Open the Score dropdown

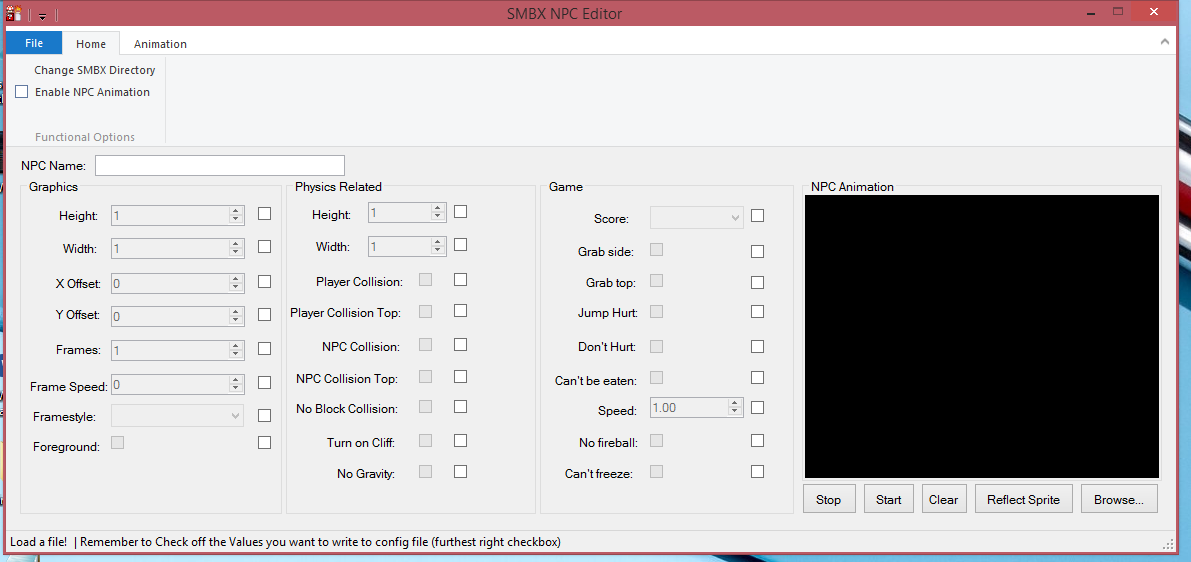pos(697,218)
